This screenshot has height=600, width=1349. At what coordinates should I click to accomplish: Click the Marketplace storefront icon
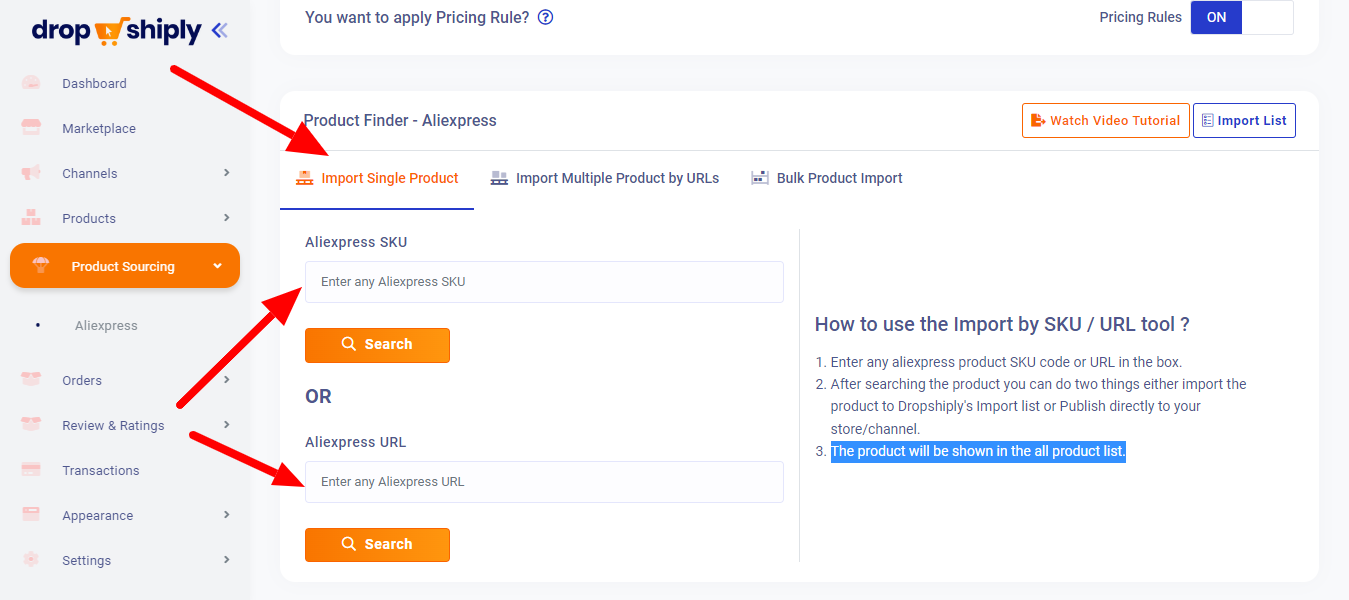pos(31,128)
